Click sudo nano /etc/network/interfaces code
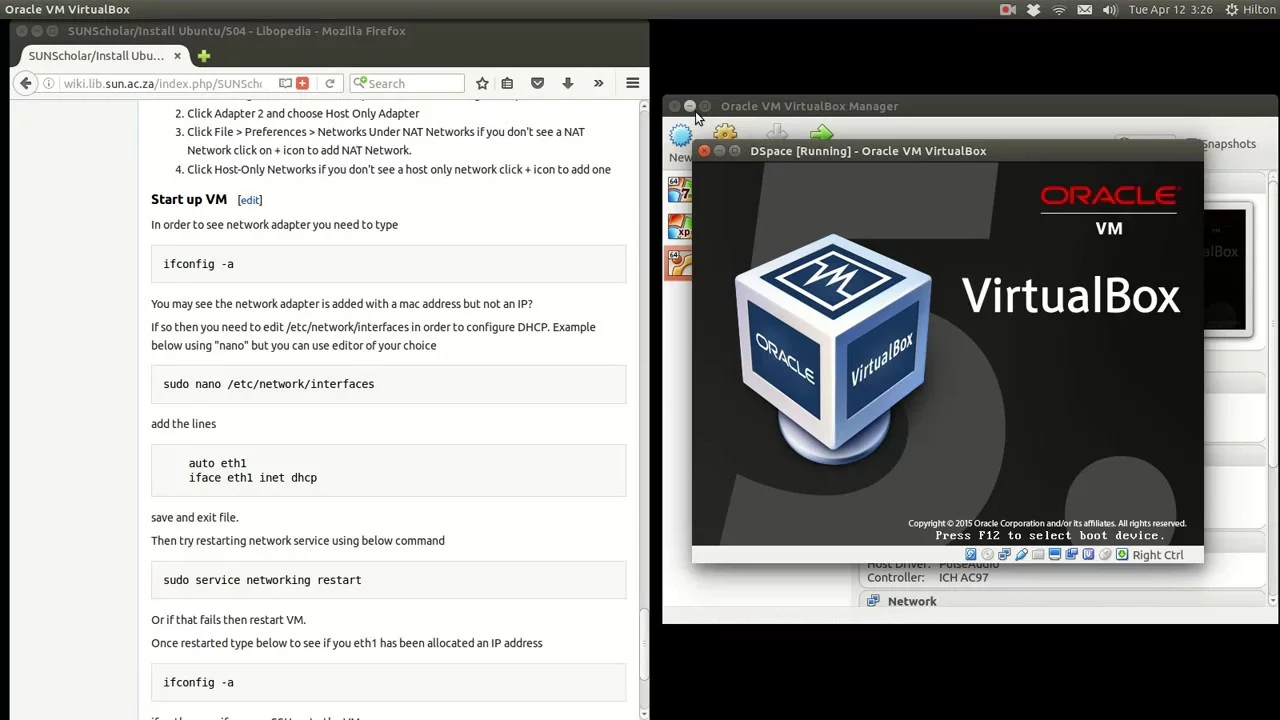The width and height of the screenshot is (1280, 720). click(x=388, y=384)
